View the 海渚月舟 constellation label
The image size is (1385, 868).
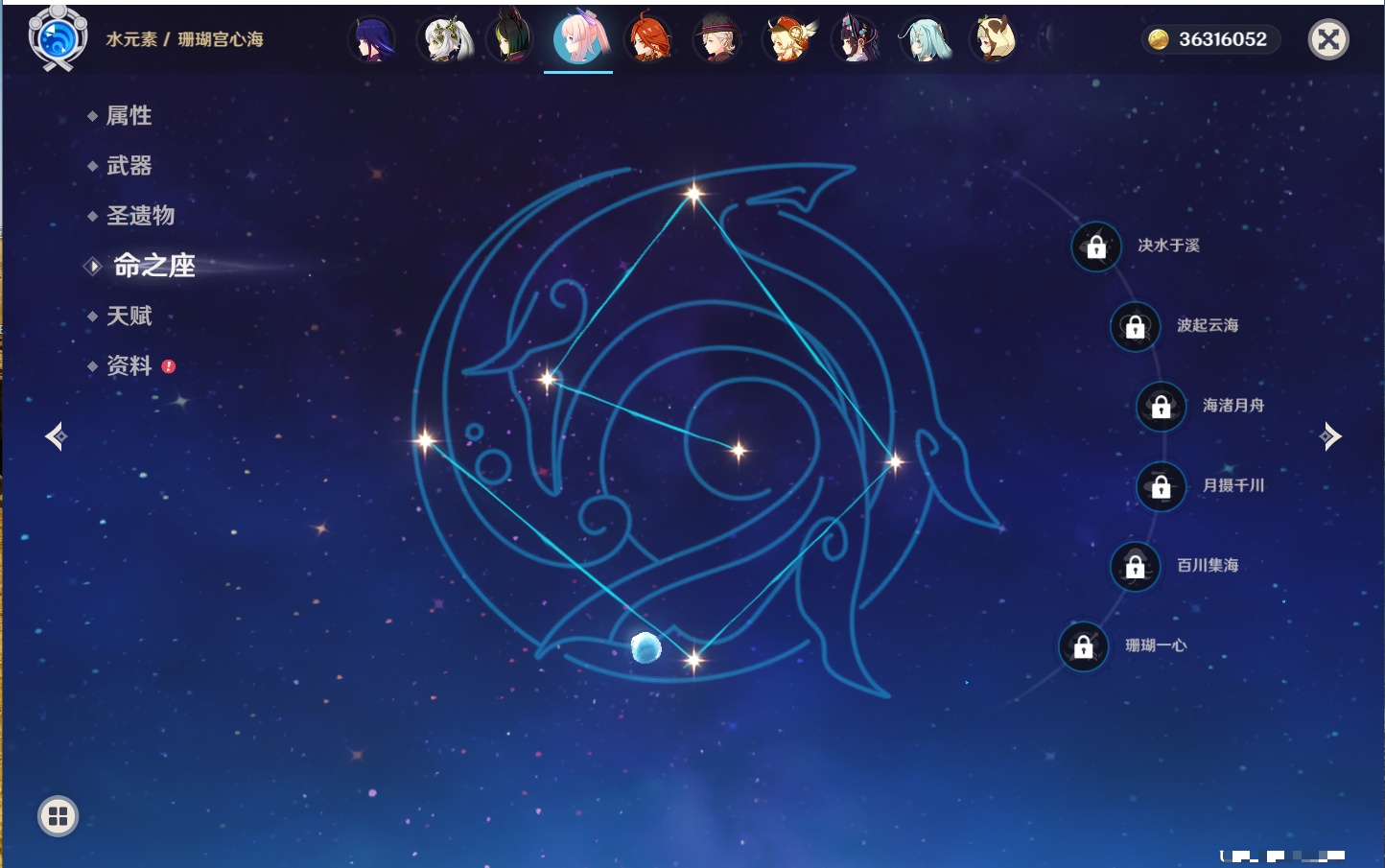1233,406
